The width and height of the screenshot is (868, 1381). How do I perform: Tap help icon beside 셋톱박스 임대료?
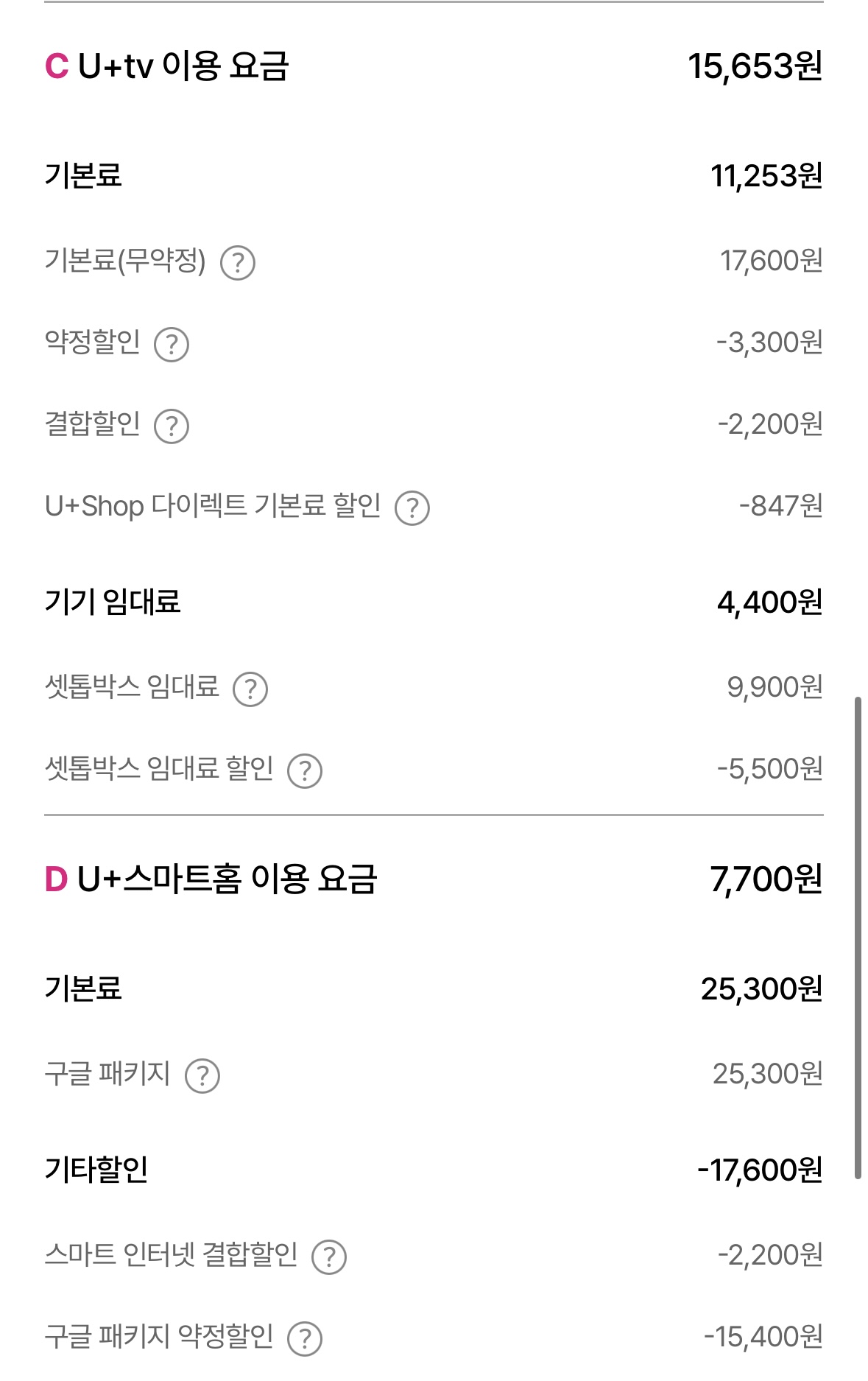click(250, 689)
